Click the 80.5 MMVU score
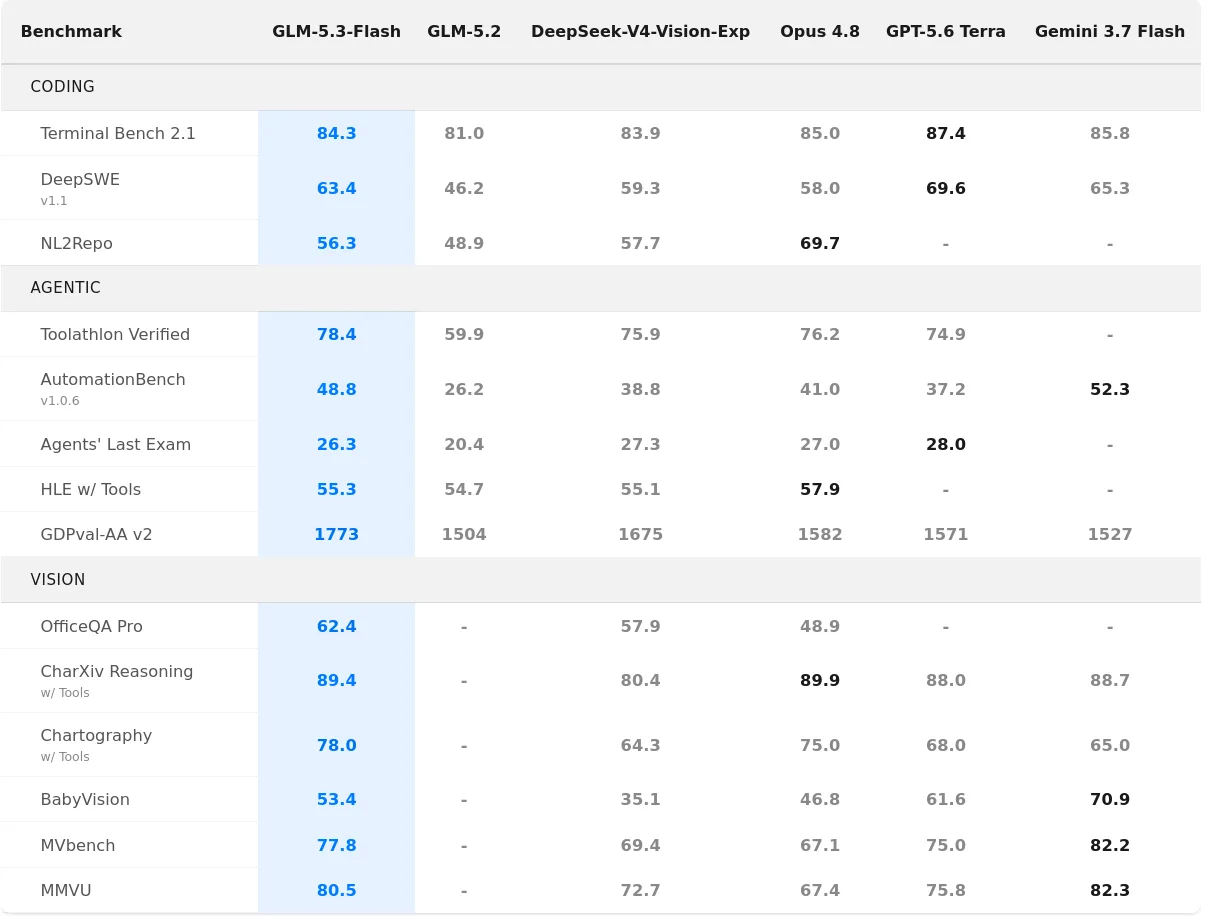This screenshot has height=916, width=1208. click(x=336, y=891)
